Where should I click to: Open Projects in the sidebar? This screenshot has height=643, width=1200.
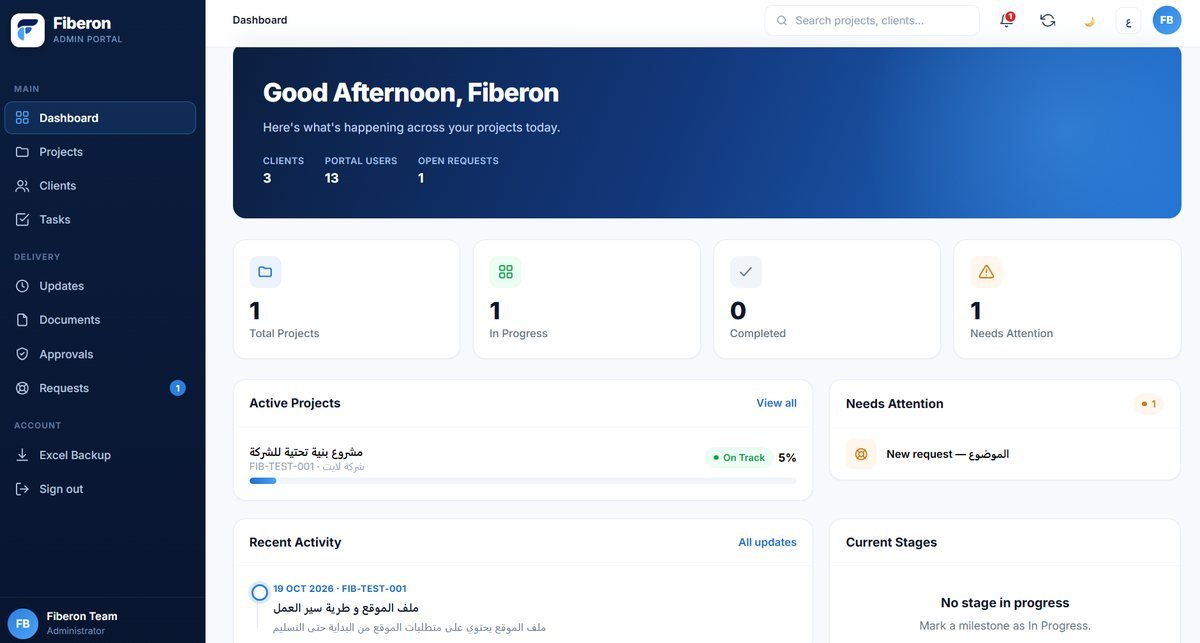pos(100,152)
